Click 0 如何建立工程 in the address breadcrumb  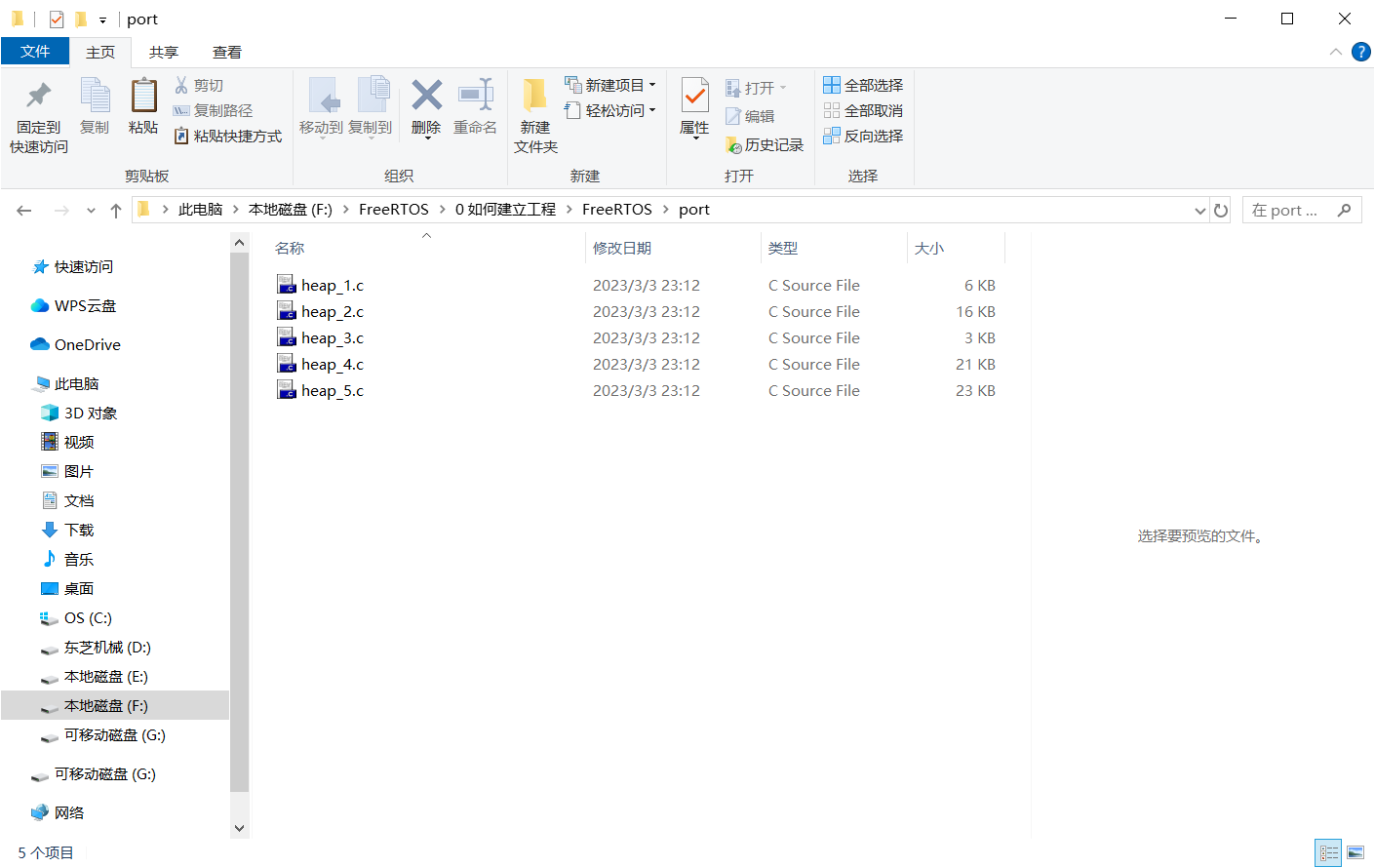(505, 210)
